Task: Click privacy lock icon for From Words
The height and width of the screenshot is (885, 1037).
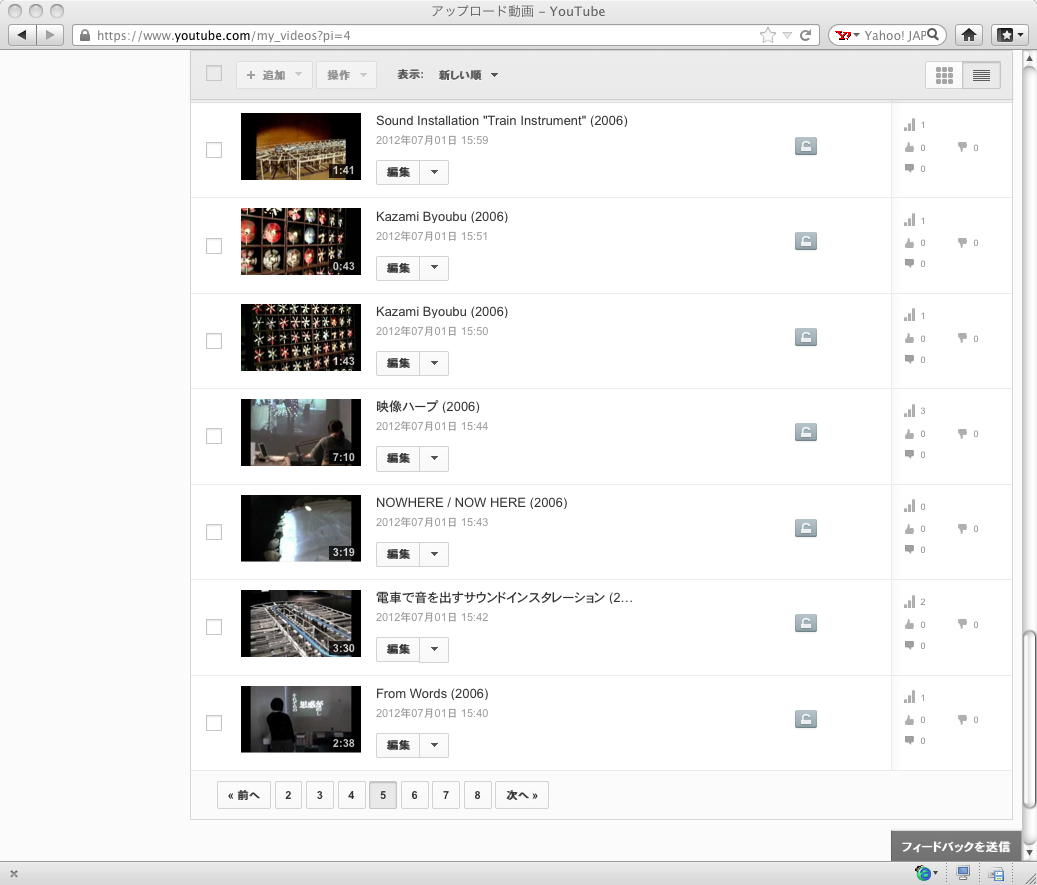Action: [x=806, y=719]
